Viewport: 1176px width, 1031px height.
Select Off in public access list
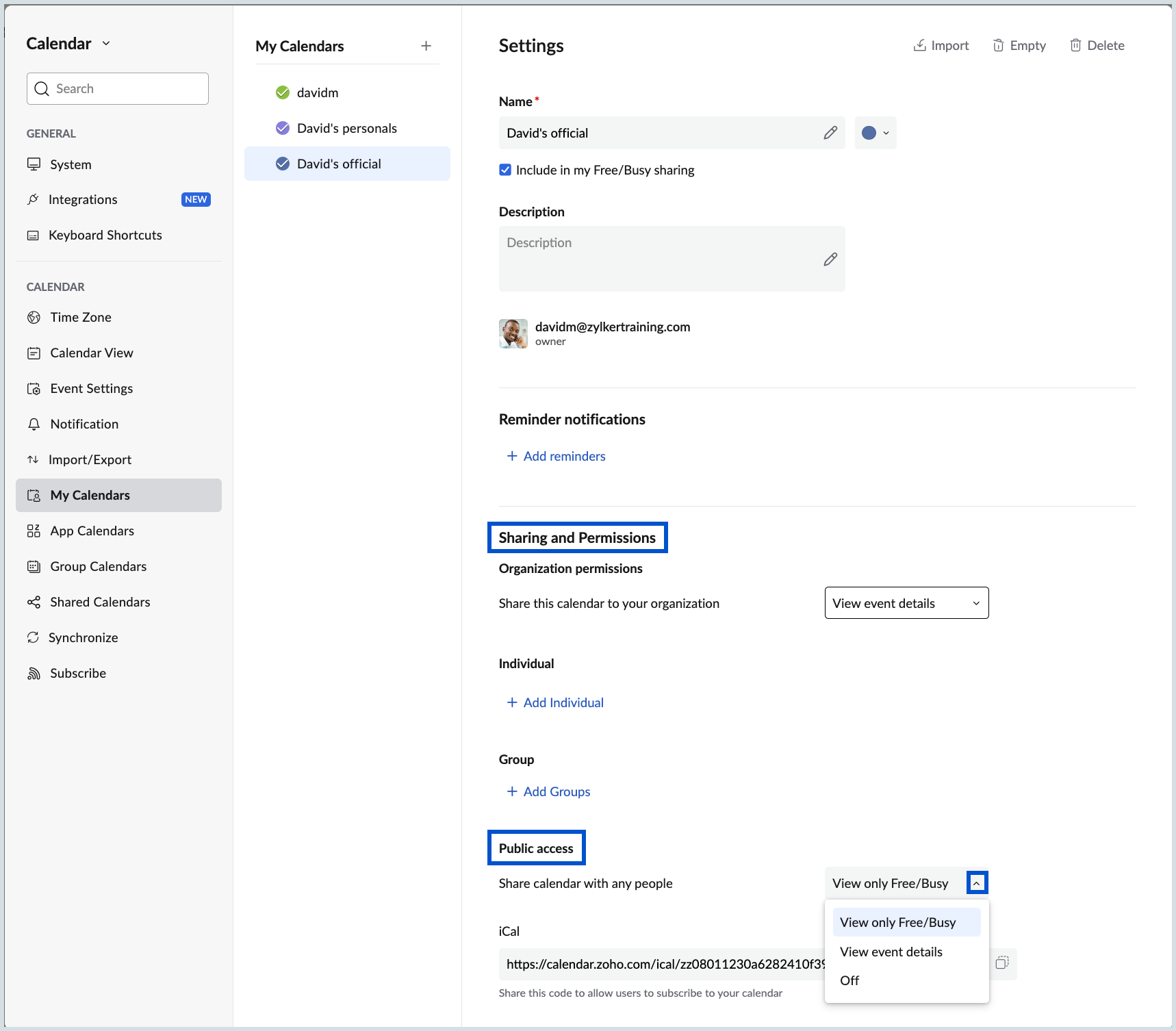click(x=849, y=980)
